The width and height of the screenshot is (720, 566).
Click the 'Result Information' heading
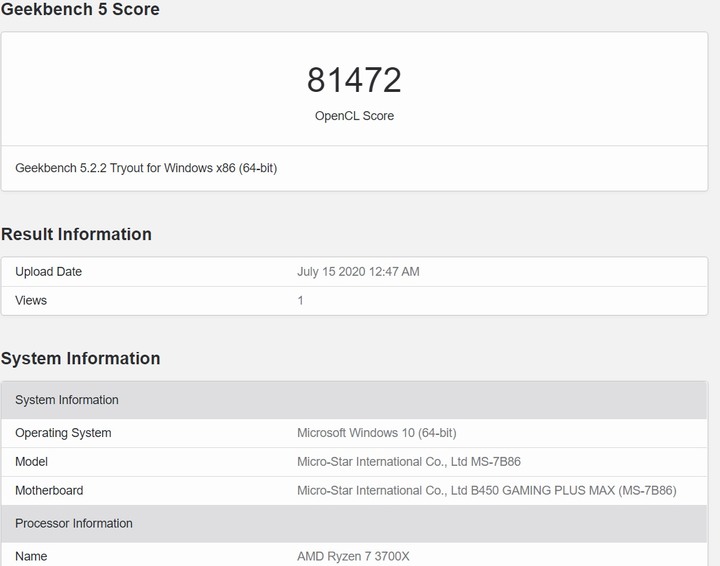(x=76, y=234)
